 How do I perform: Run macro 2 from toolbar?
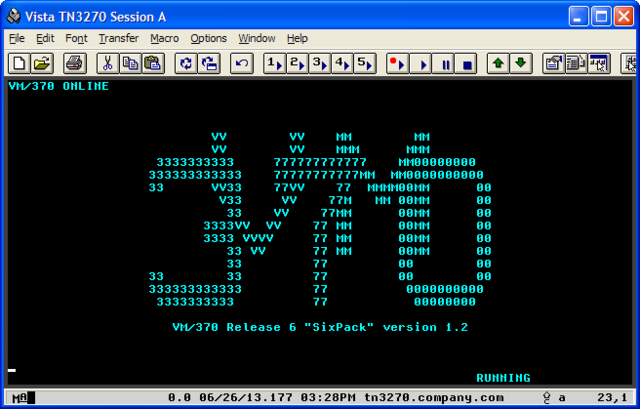pyautogui.click(x=297, y=64)
